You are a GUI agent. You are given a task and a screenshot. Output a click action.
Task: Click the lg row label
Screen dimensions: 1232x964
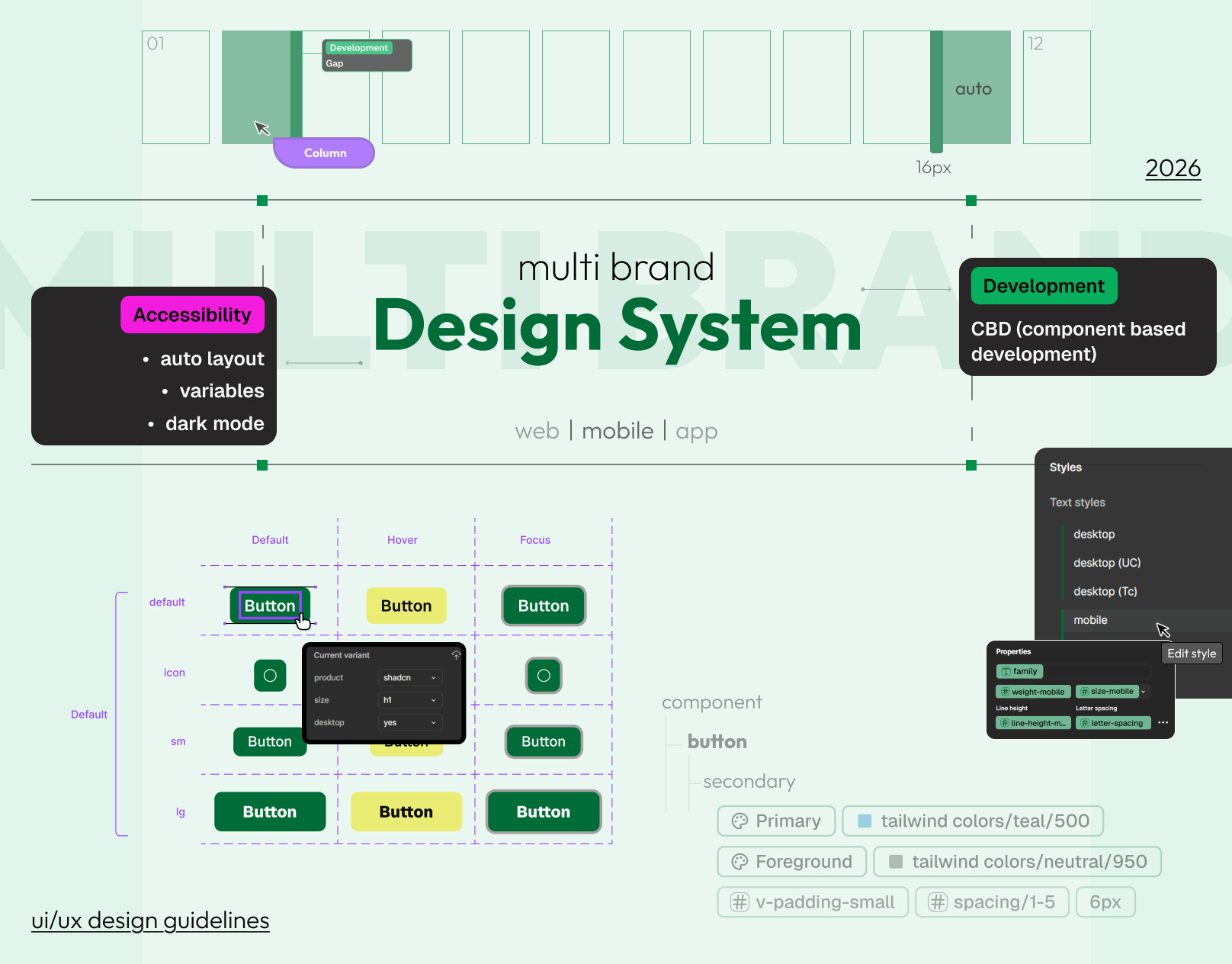pos(181,811)
